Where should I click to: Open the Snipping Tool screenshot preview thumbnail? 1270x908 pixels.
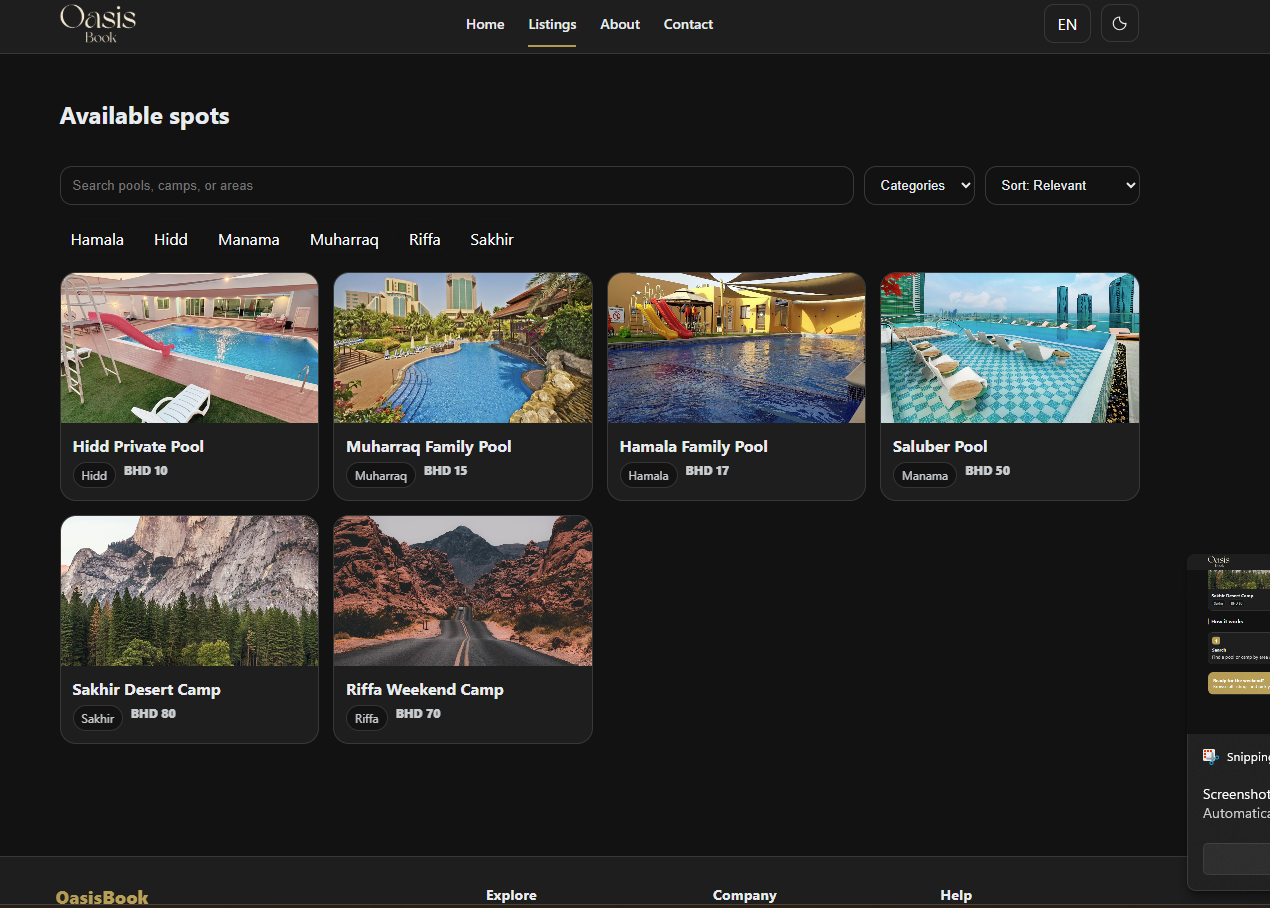coord(1229,643)
